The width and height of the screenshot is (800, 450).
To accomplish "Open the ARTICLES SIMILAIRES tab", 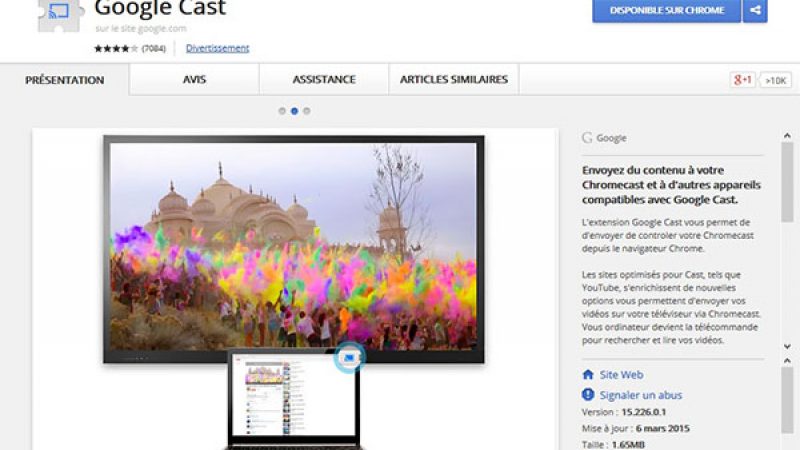I will 453,80.
